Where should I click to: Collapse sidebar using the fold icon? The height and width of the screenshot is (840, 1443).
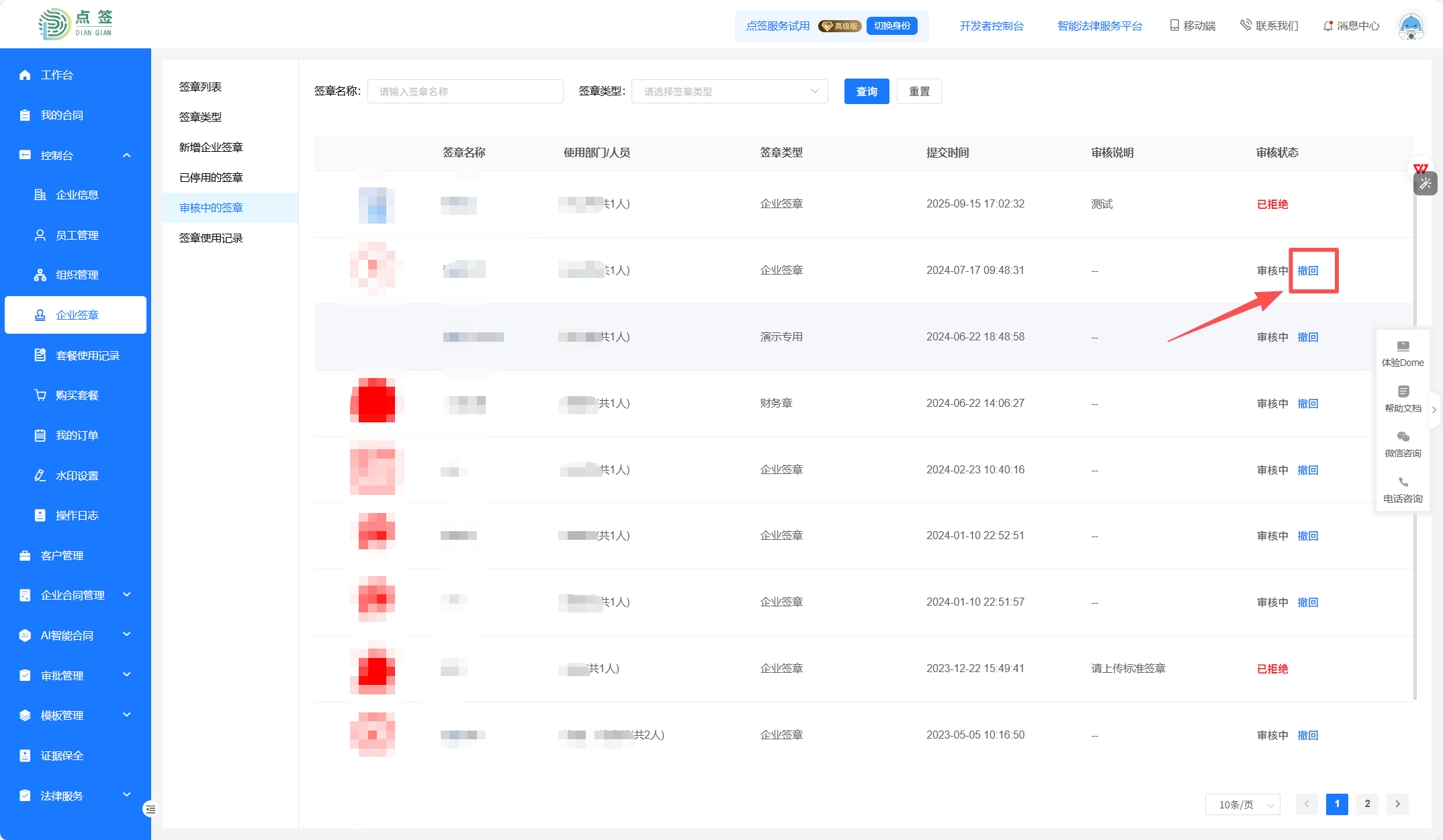(x=150, y=809)
